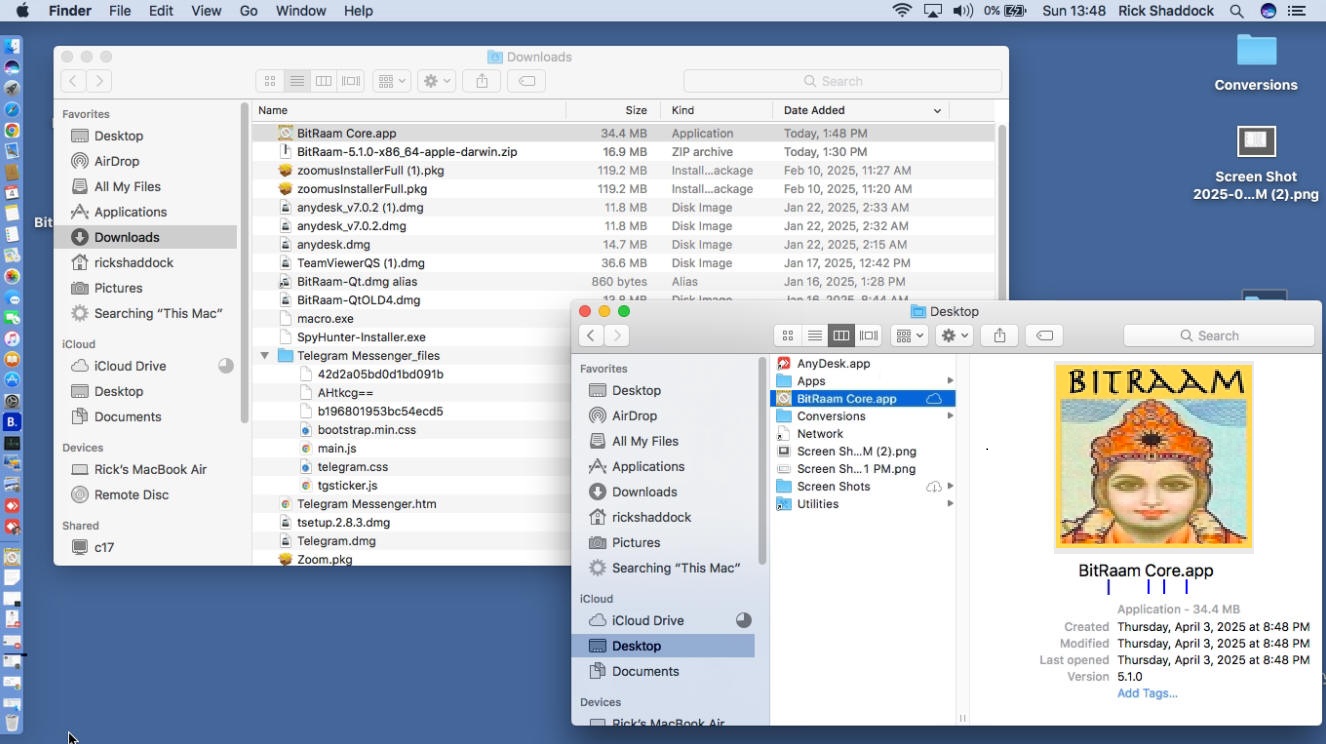Click the Add Tags link
The width and height of the screenshot is (1326, 744).
[x=1147, y=693]
